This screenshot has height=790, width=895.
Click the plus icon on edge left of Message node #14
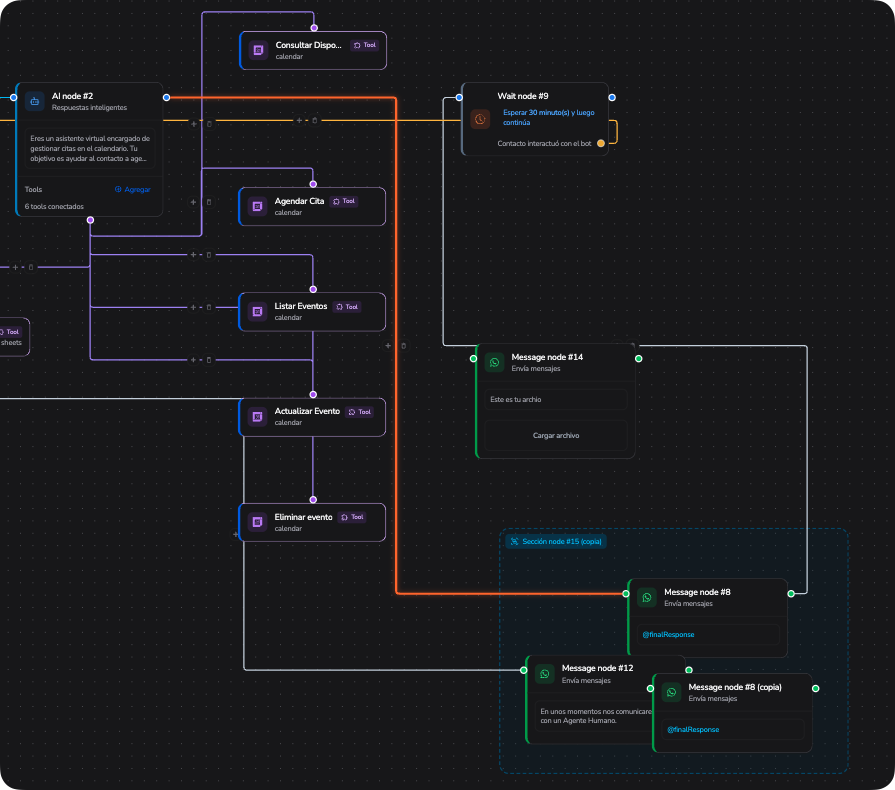click(388, 346)
